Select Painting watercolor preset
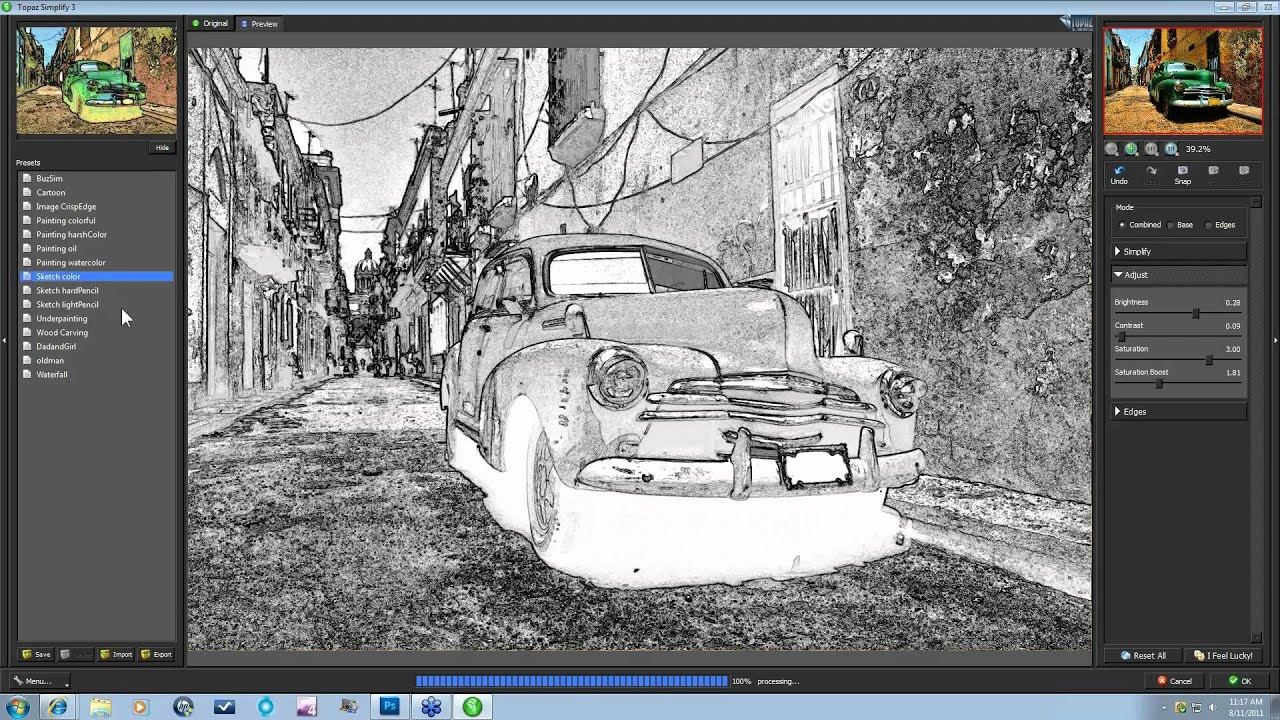Screen dimensions: 1280x720 (x=96, y=262)
